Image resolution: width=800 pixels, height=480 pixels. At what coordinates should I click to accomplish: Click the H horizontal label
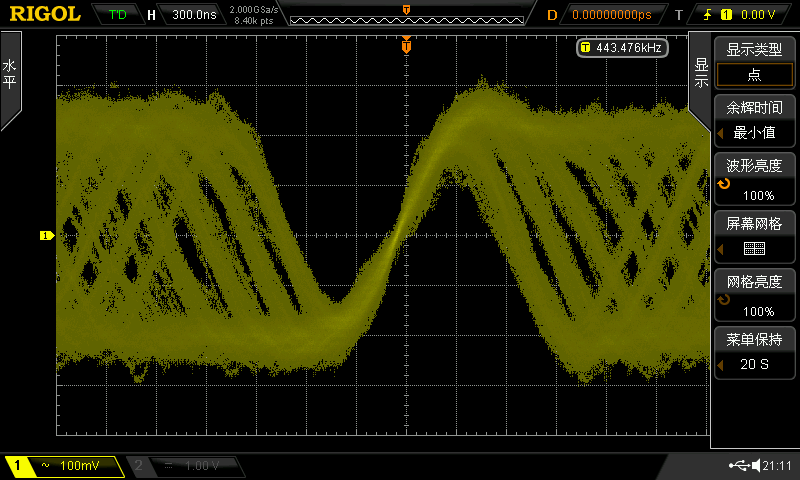tap(151, 15)
